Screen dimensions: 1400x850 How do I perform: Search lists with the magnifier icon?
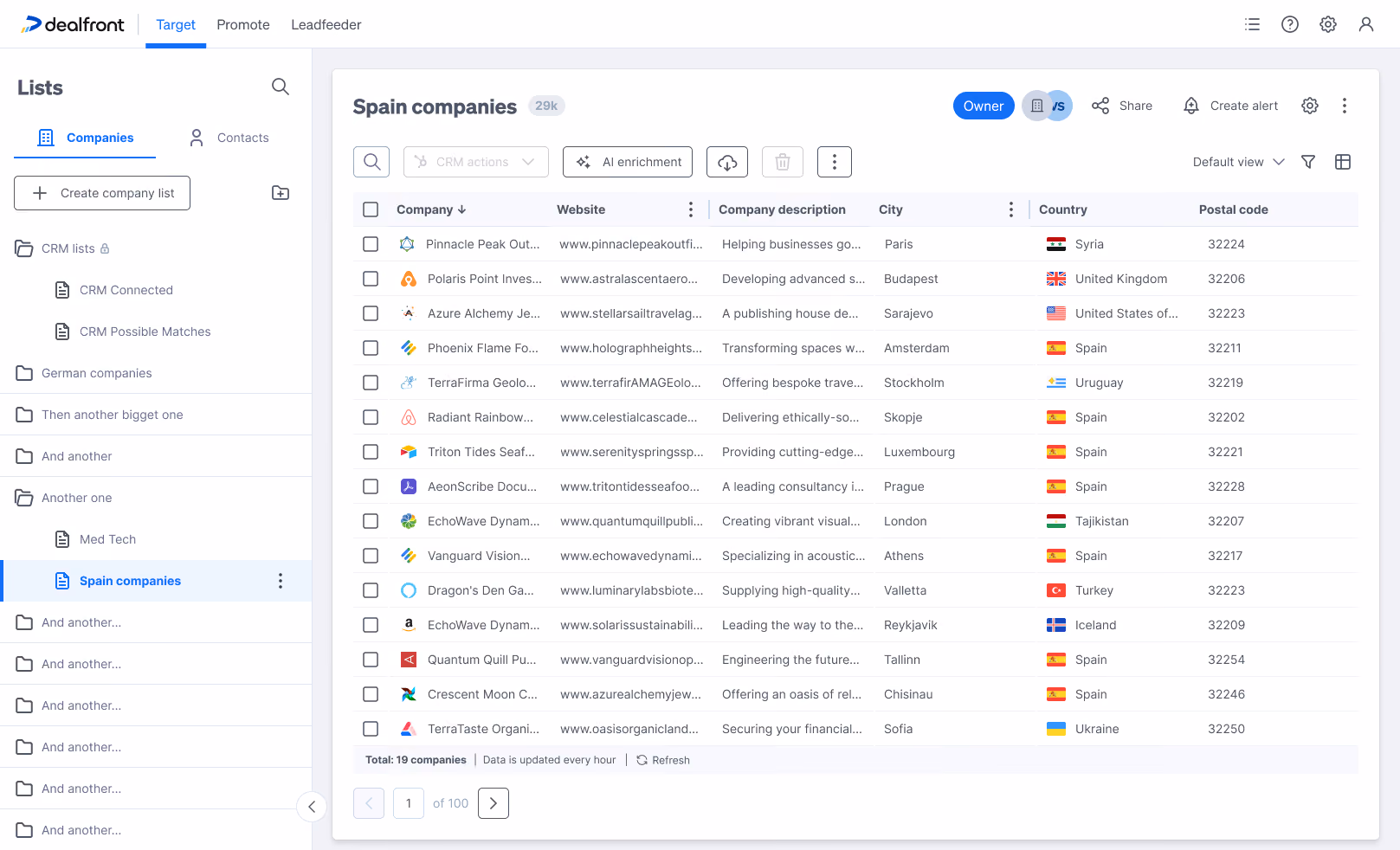[281, 87]
